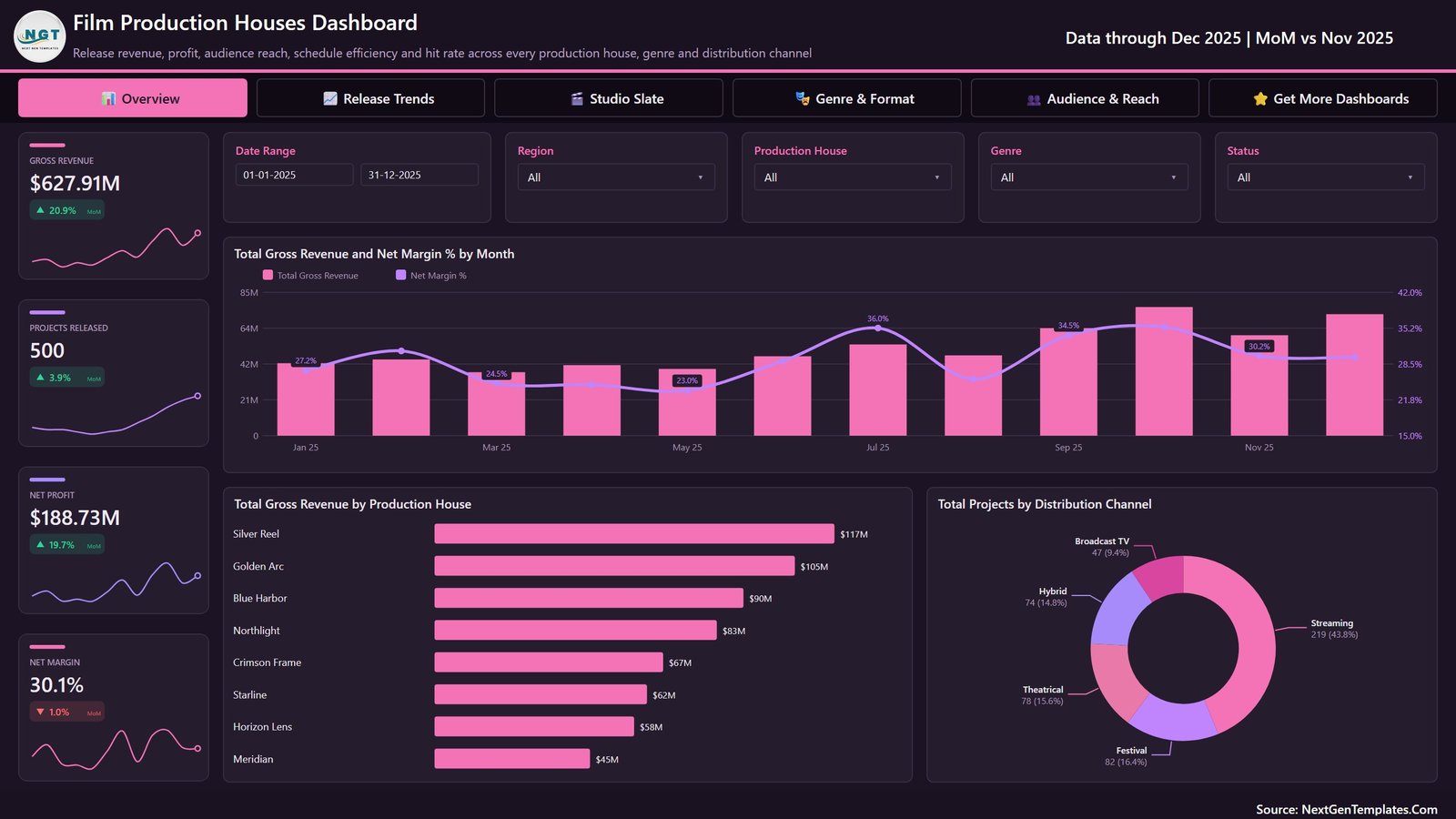
Task: Select the Northlight revenue bar
Action: coord(576,631)
